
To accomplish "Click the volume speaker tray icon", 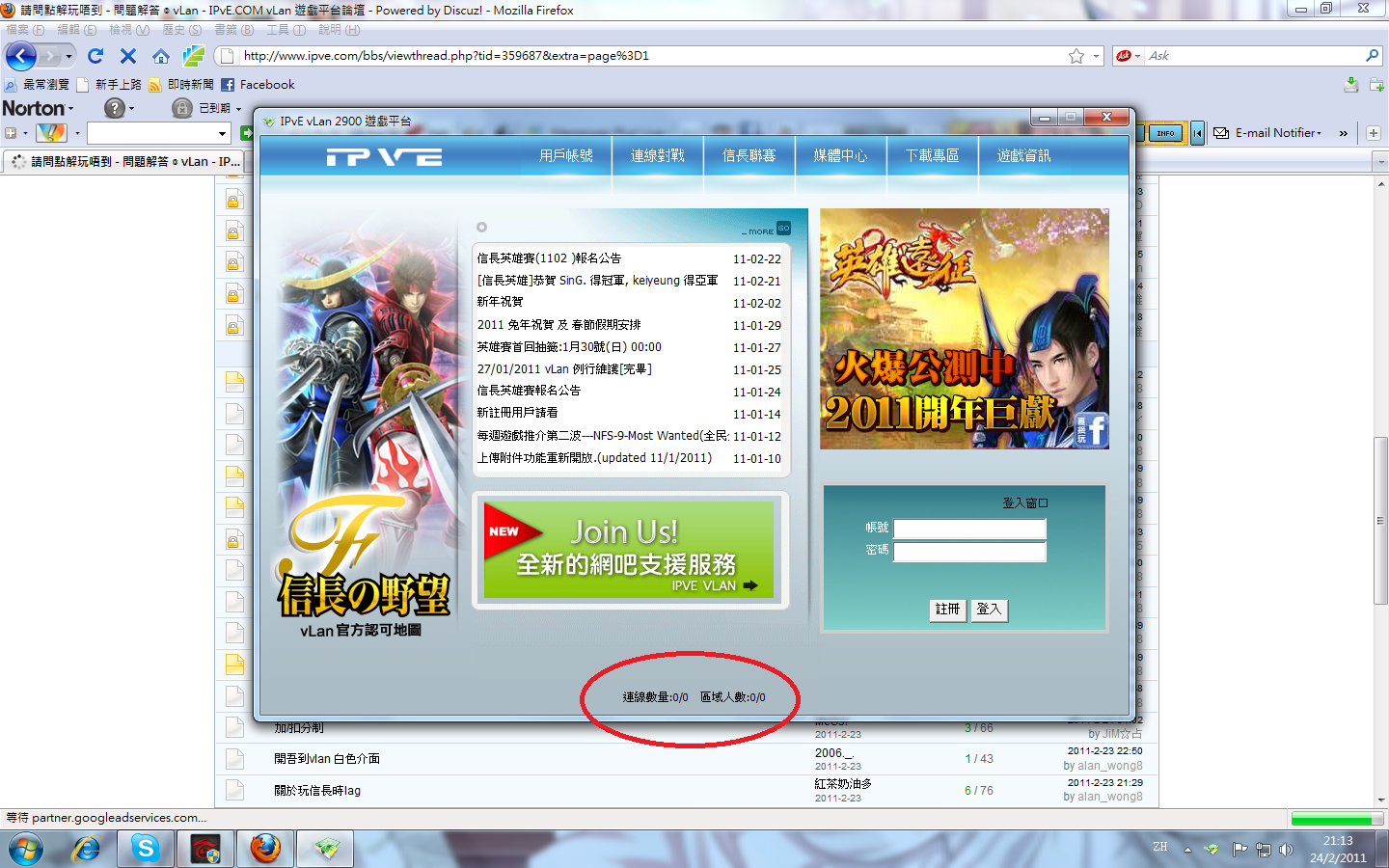I will (x=1286, y=850).
